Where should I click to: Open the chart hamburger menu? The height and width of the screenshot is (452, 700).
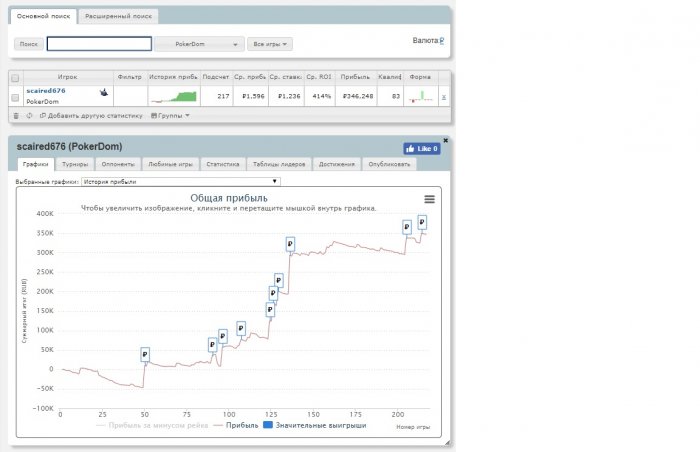click(429, 199)
